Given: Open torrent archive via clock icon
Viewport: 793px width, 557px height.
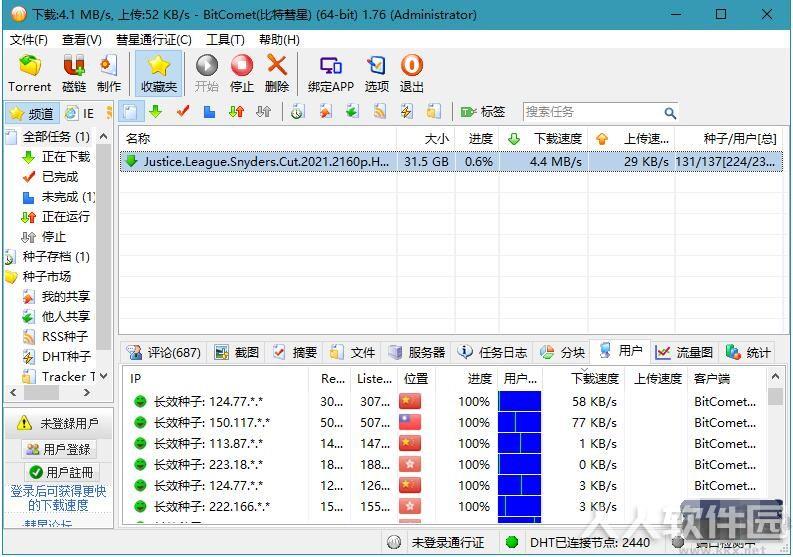Looking at the screenshot, I should coord(297,112).
